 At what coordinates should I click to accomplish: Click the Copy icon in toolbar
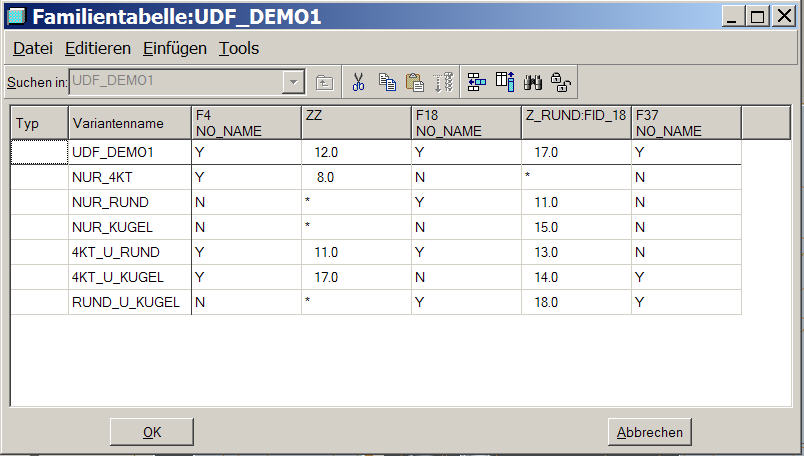[x=387, y=82]
